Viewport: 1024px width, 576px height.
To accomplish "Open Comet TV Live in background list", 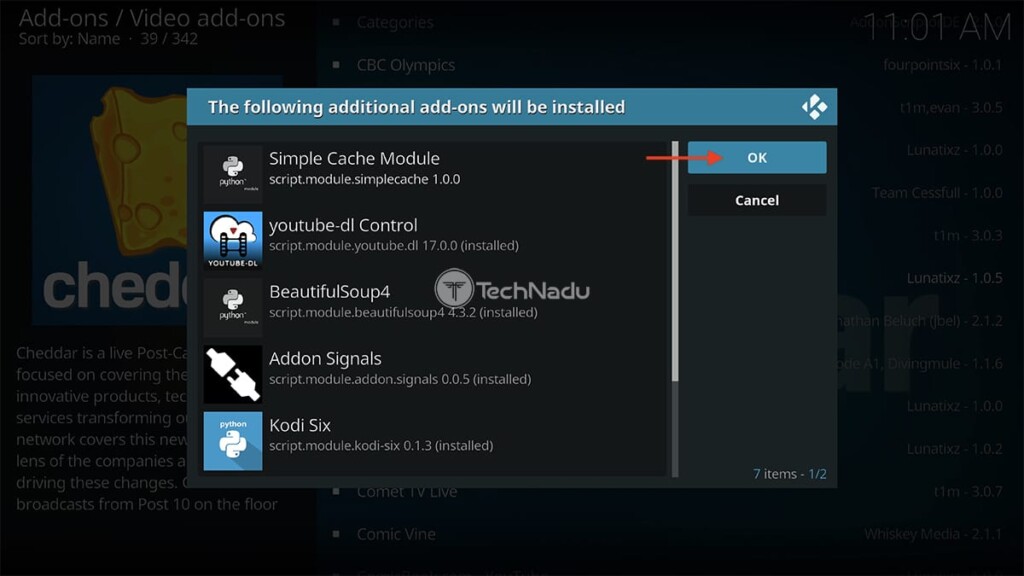I will tap(406, 492).
